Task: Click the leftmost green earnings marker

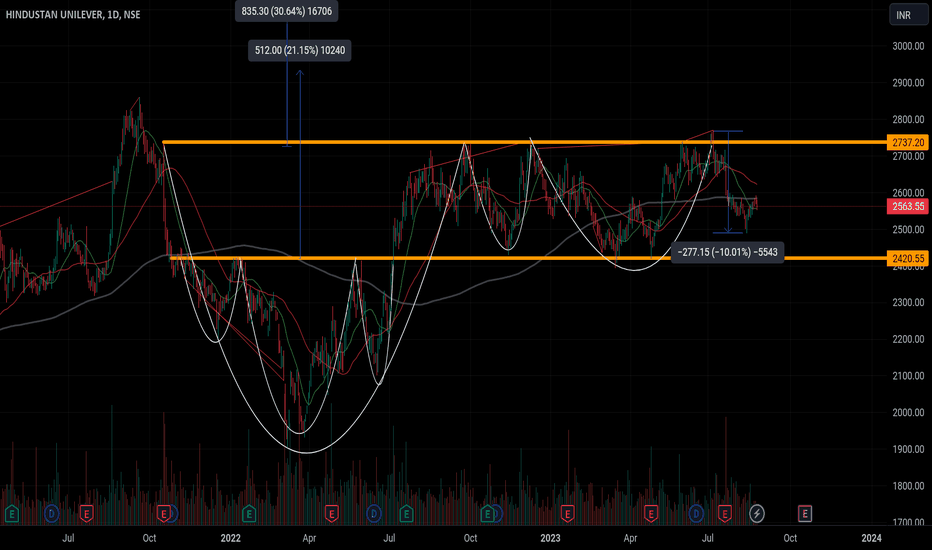Action: 11,513
